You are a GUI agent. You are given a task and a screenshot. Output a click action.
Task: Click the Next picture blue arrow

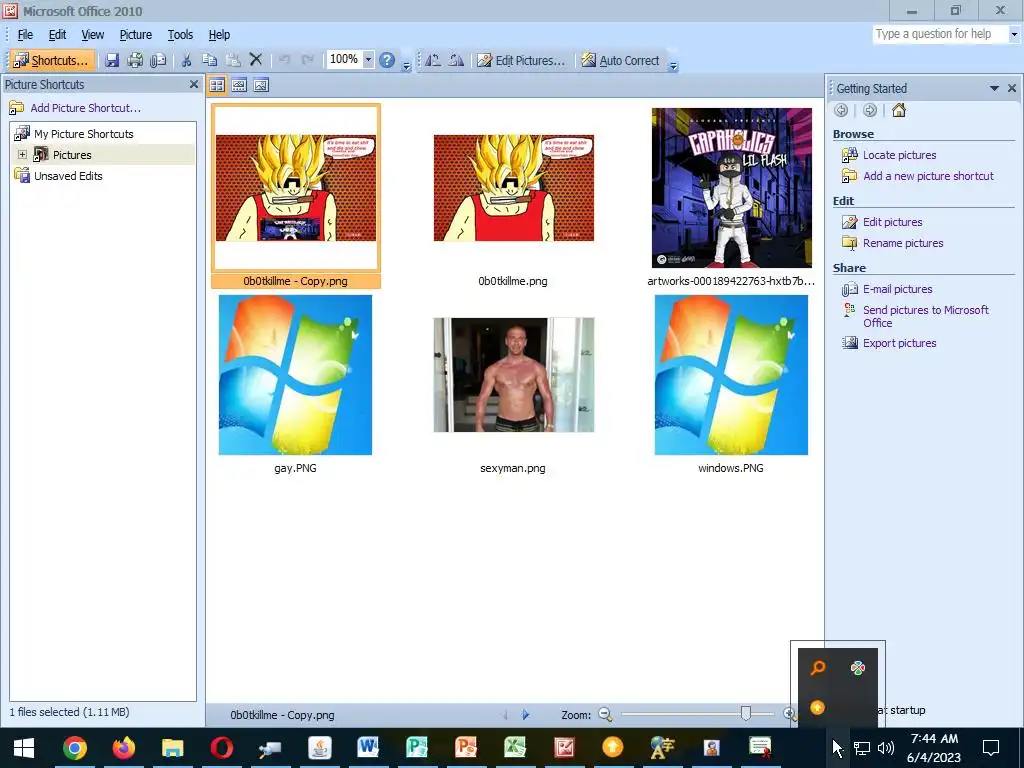(x=526, y=715)
